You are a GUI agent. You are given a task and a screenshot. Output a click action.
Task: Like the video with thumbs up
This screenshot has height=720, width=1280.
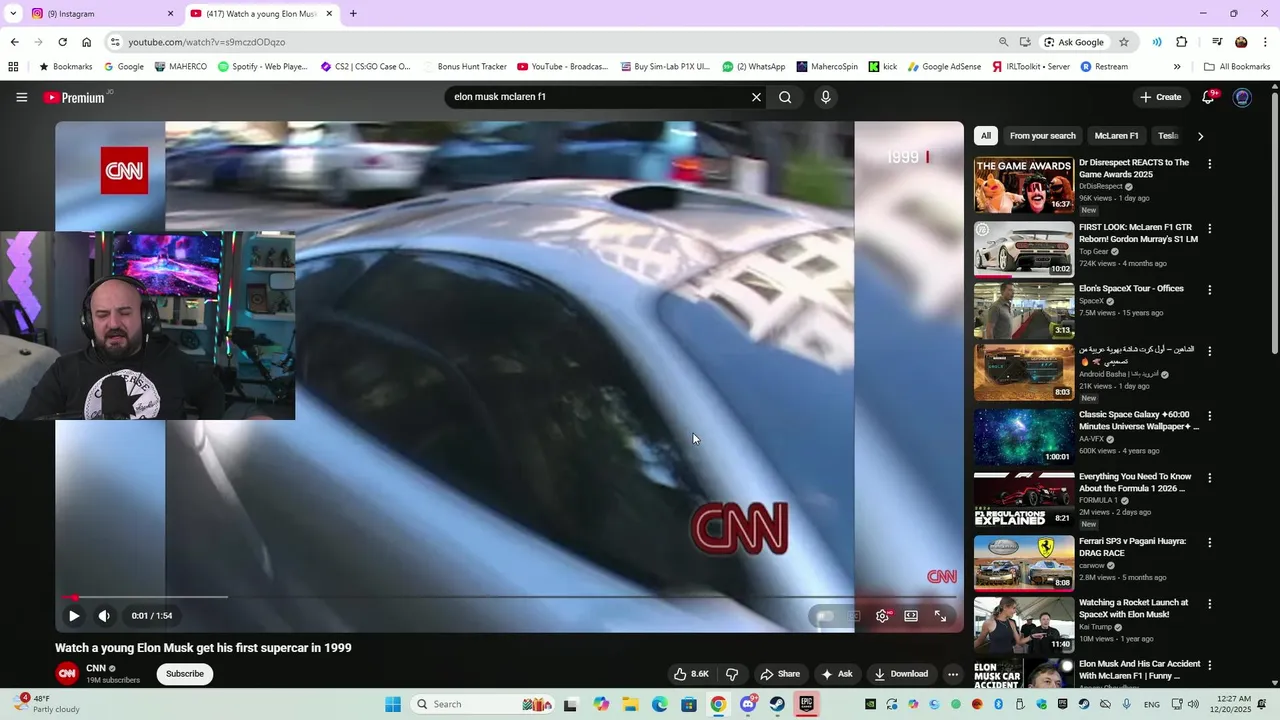pyautogui.click(x=691, y=674)
